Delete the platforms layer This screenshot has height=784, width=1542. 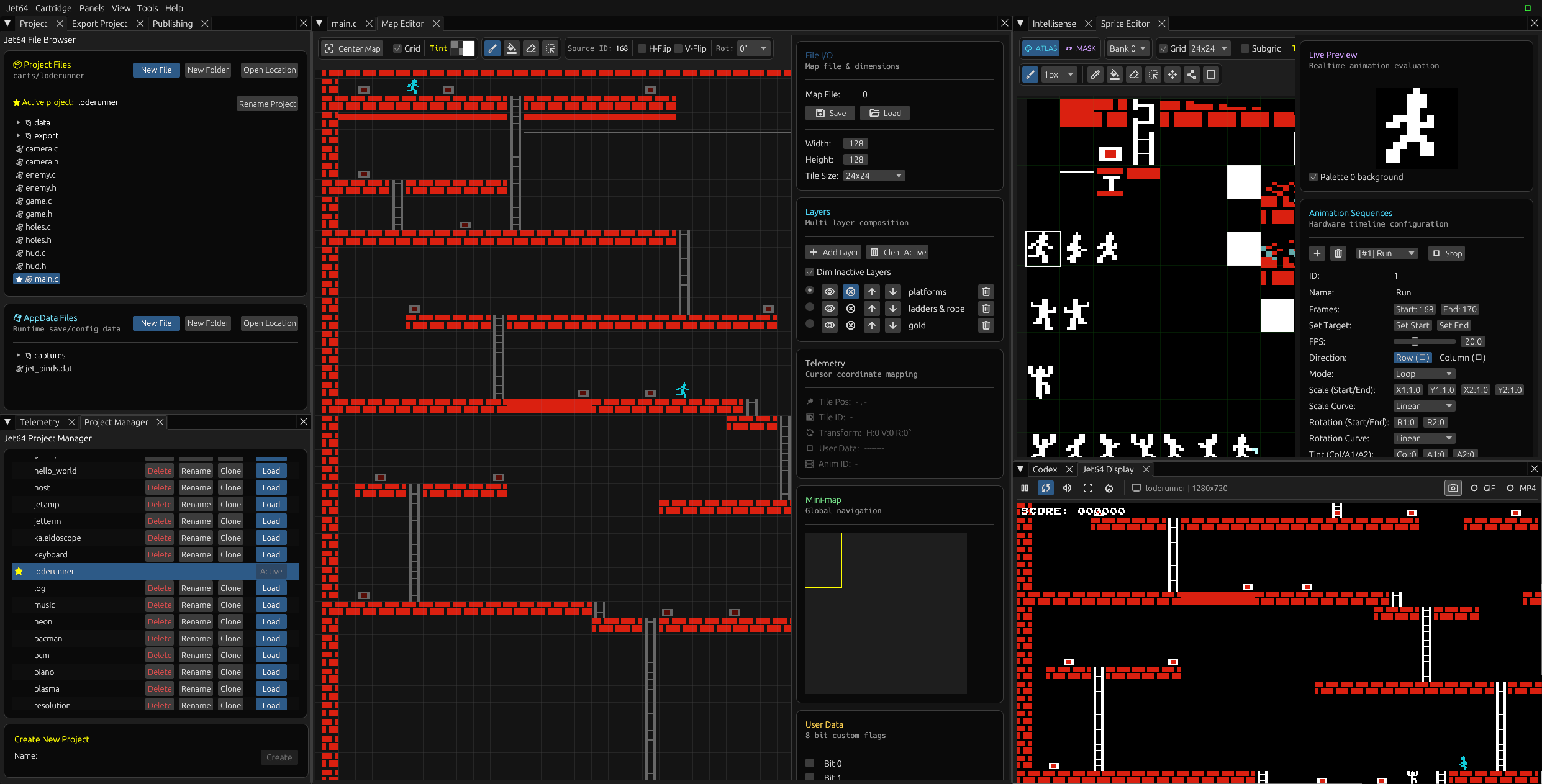(x=986, y=292)
